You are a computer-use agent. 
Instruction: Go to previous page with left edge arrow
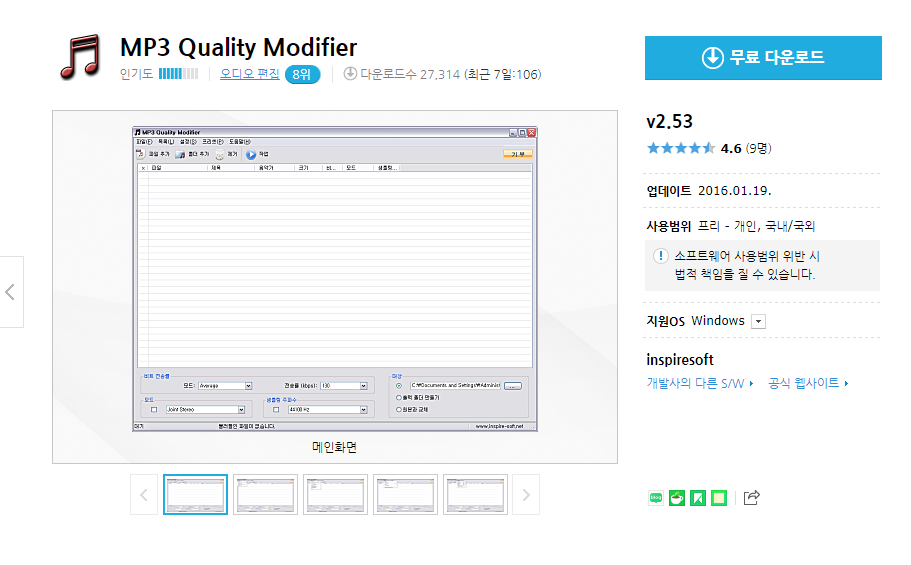point(10,292)
